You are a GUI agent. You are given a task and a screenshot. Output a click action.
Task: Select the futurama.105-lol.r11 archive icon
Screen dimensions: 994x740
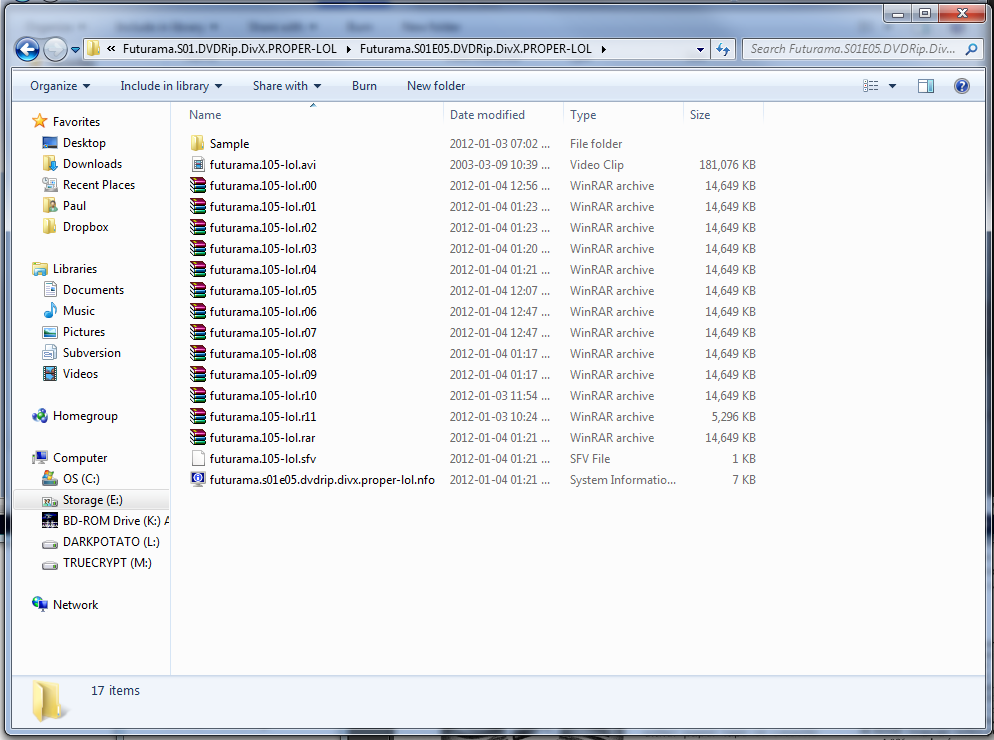point(198,417)
